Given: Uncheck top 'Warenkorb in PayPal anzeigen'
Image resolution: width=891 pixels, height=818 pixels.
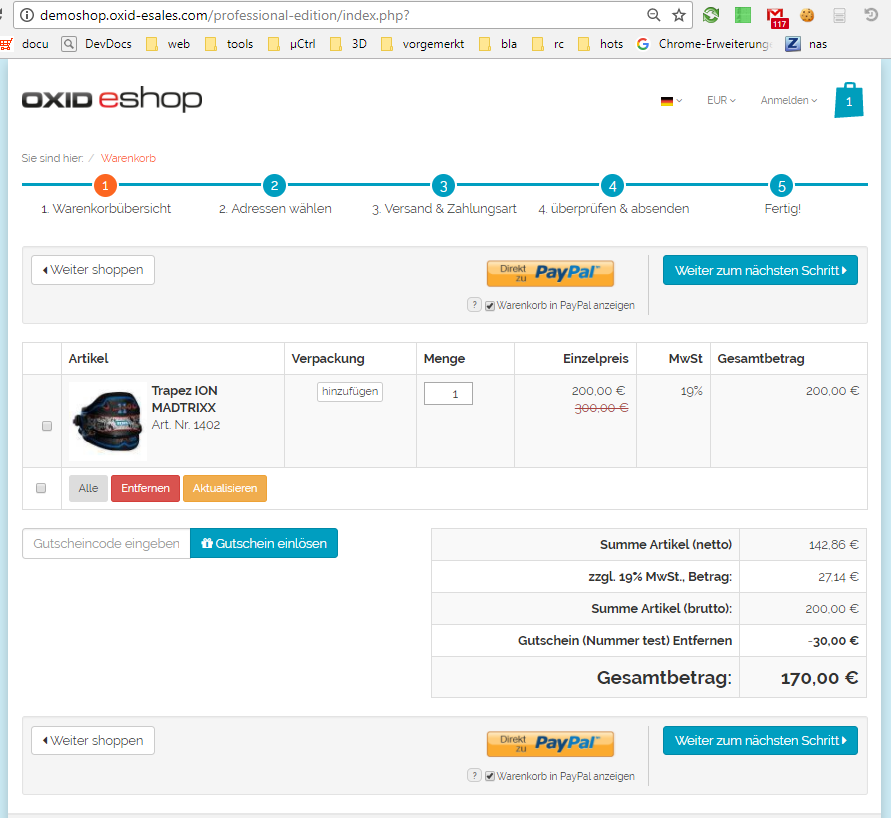Looking at the screenshot, I should 490,306.
